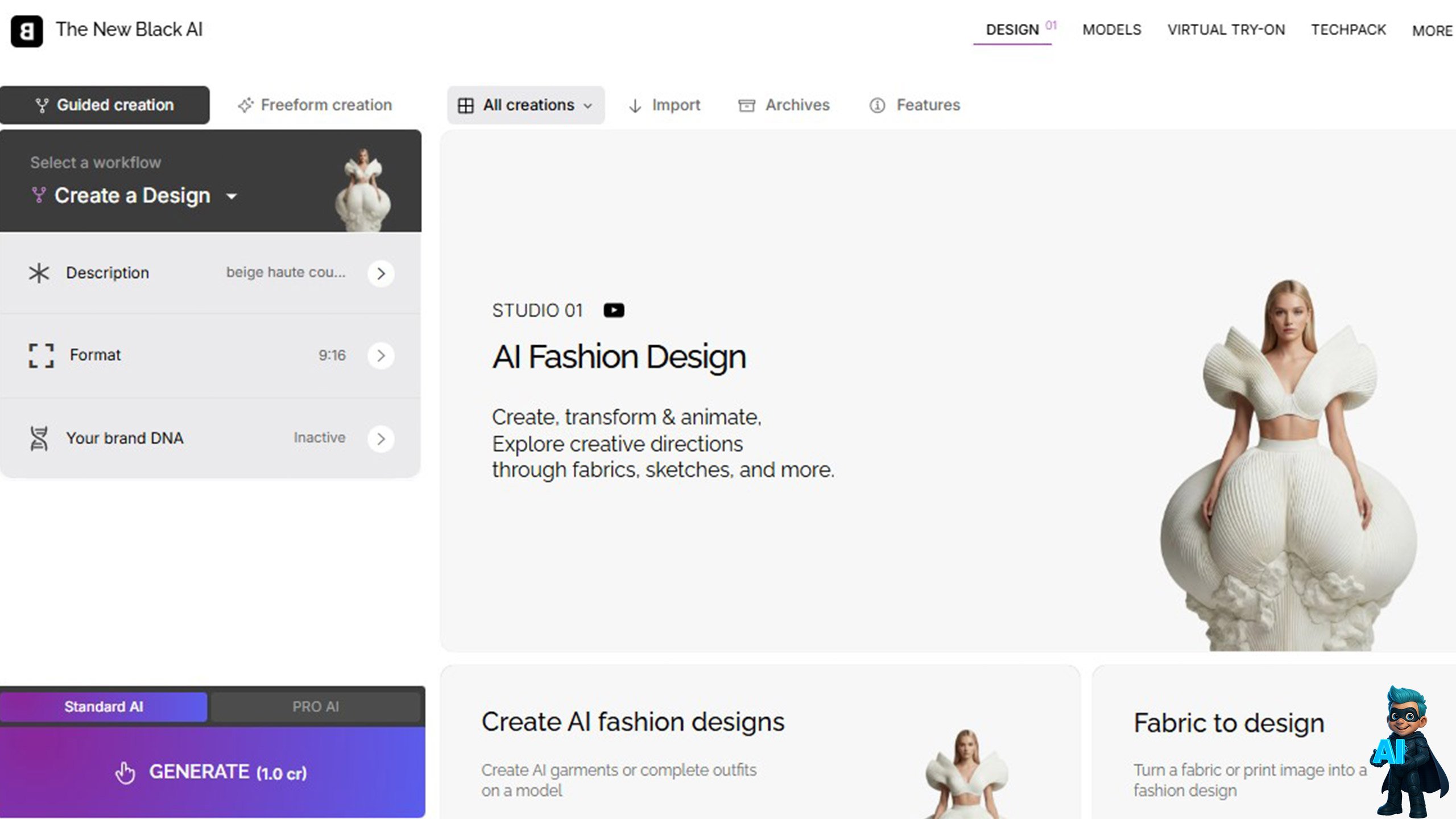This screenshot has width=1456, height=819.
Task: Expand the Format row chevron
Action: [x=381, y=355]
